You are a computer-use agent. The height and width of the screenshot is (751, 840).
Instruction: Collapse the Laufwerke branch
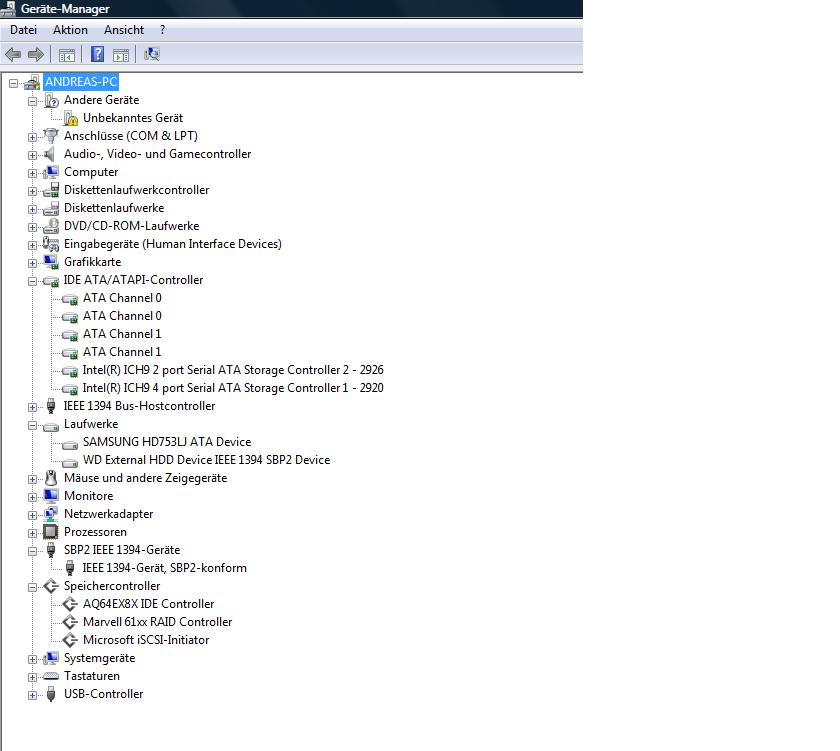point(33,425)
